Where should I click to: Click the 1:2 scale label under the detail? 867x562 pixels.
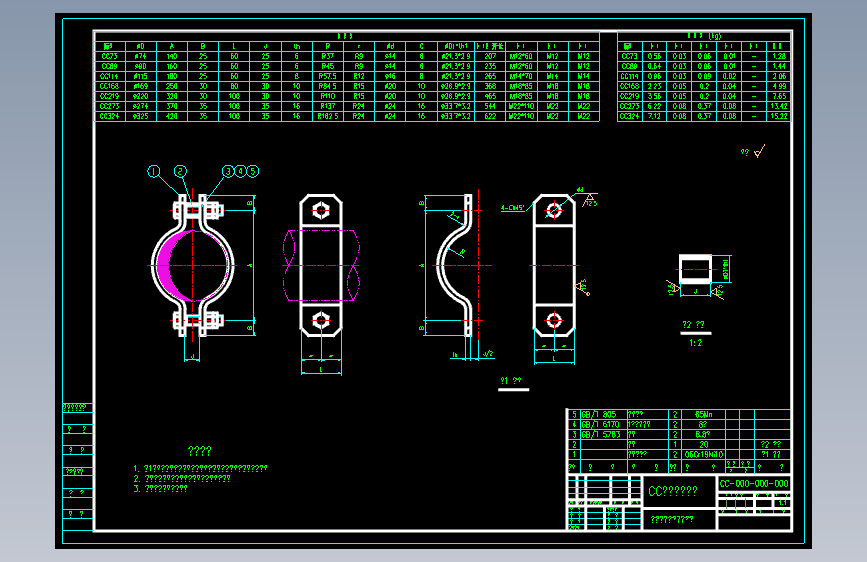coord(696,343)
